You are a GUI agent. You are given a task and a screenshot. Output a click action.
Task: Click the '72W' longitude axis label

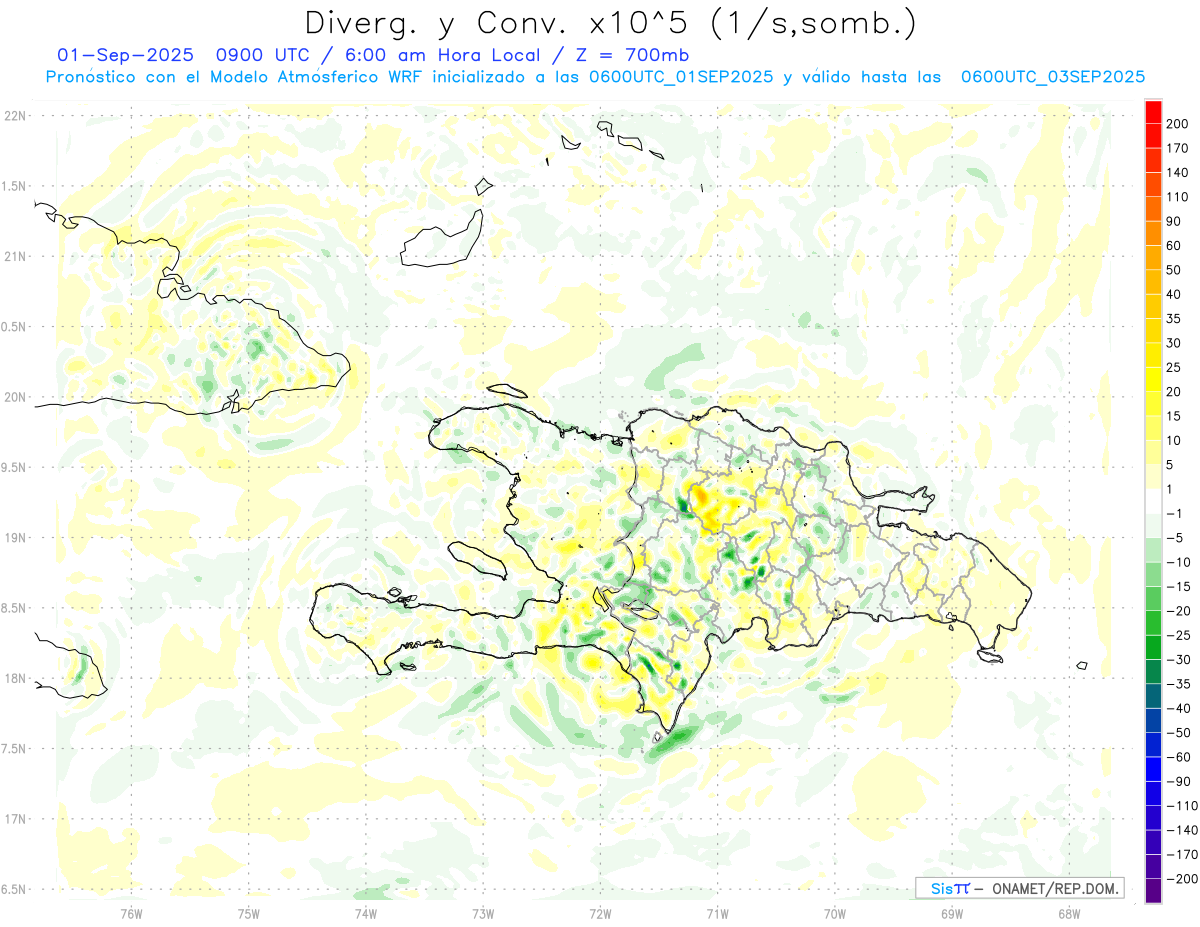pyautogui.click(x=600, y=912)
